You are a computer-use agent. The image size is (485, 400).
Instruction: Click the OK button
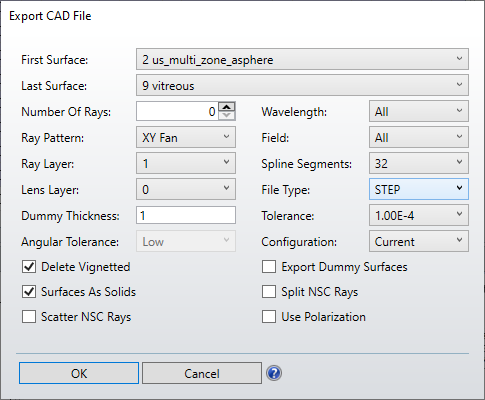(x=79, y=373)
